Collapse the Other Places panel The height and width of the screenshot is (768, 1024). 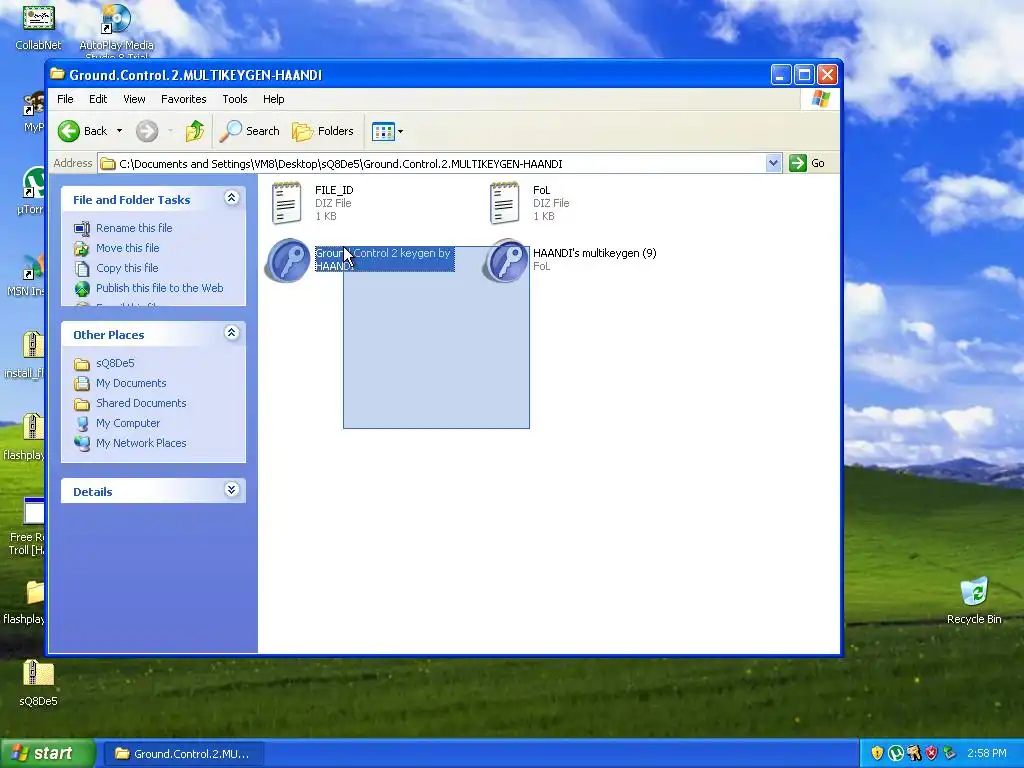[231, 333]
